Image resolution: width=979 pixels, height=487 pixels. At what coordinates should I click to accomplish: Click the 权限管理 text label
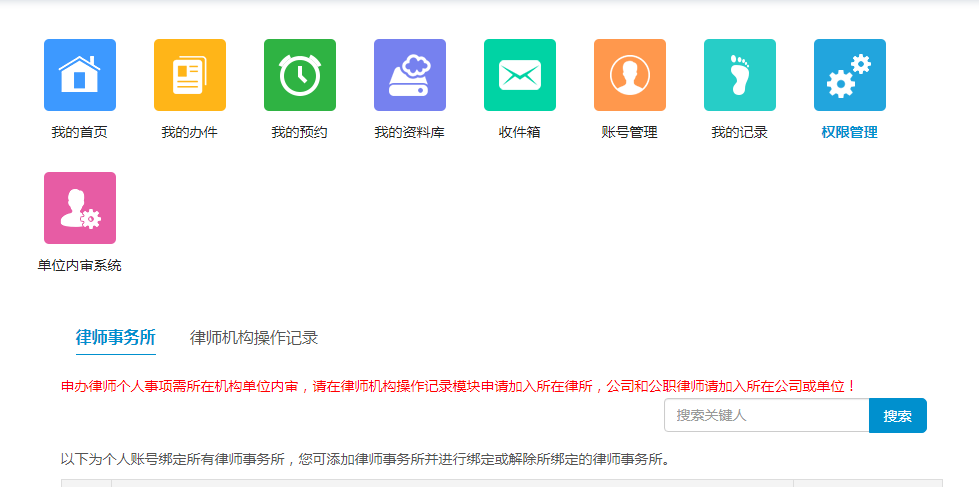(850, 132)
